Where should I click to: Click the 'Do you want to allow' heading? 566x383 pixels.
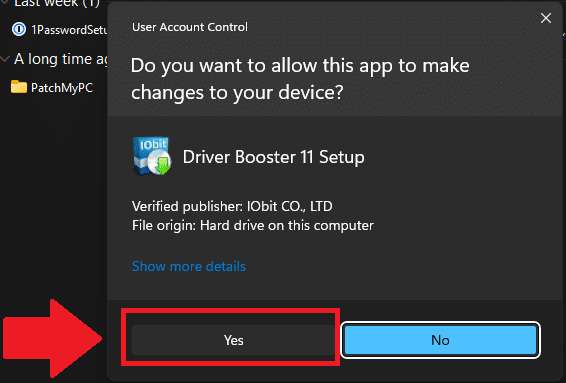coord(300,79)
